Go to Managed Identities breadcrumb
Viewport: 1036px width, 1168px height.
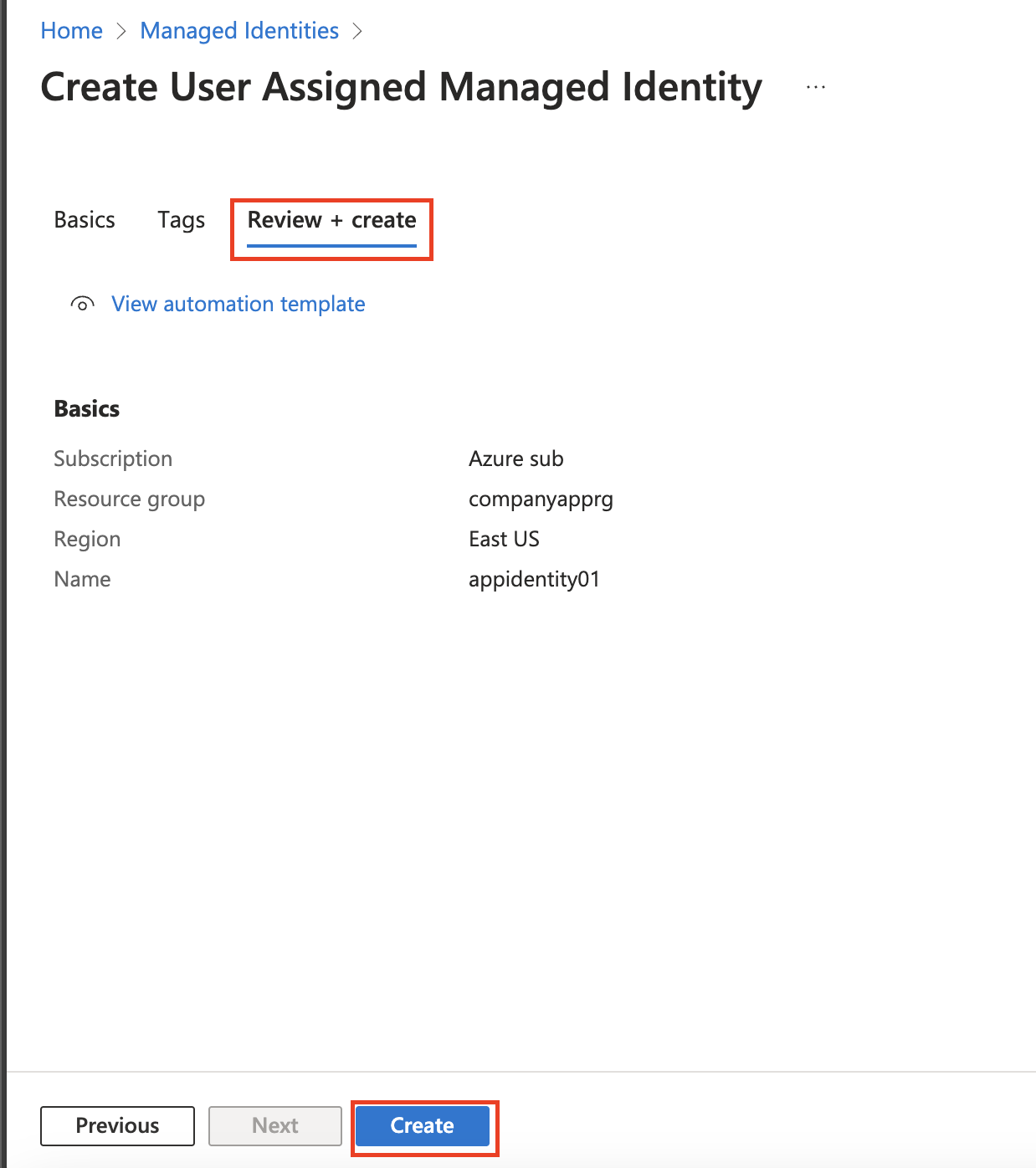pyautogui.click(x=239, y=31)
